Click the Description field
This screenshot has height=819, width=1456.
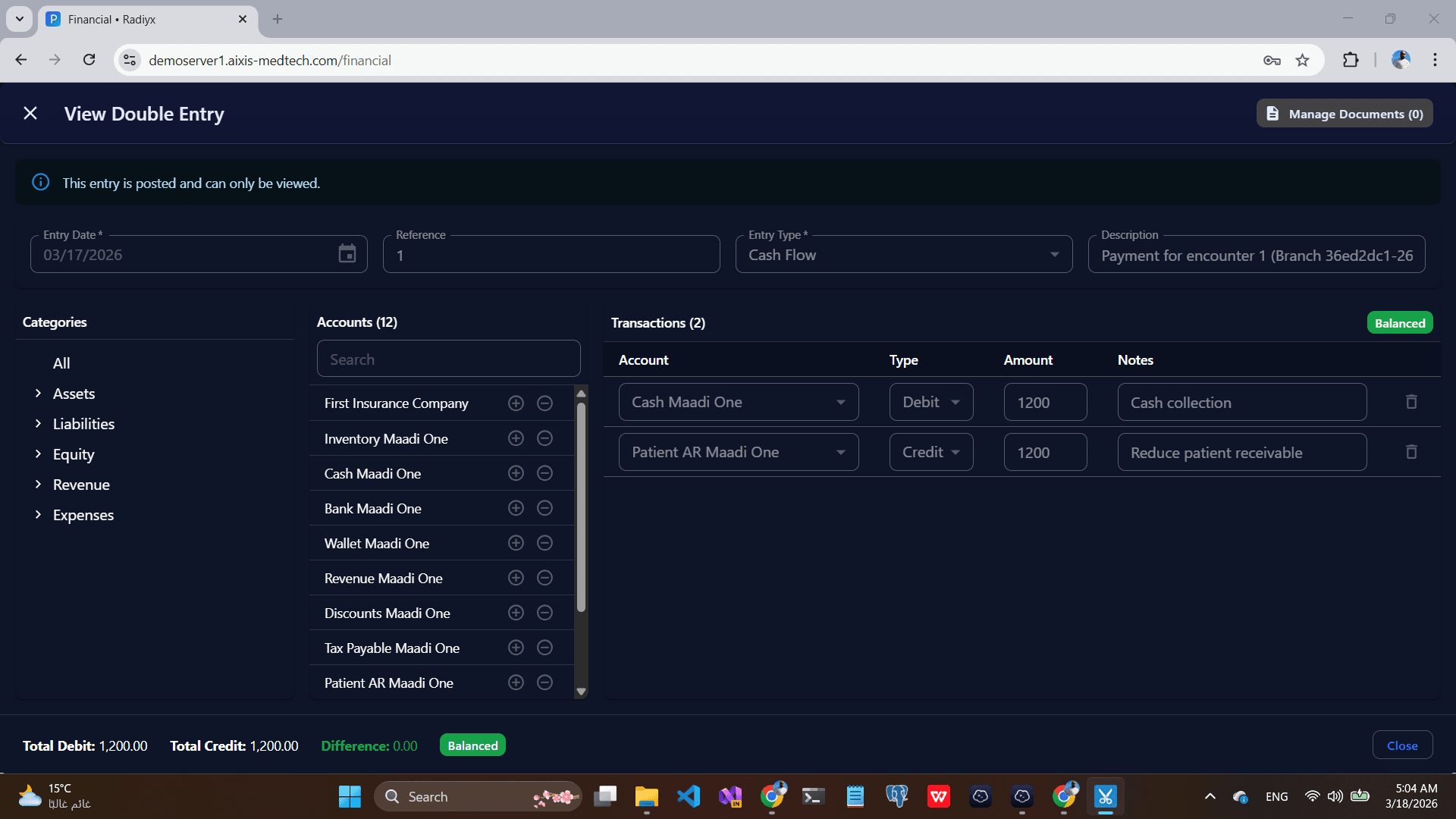pyautogui.click(x=1257, y=255)
